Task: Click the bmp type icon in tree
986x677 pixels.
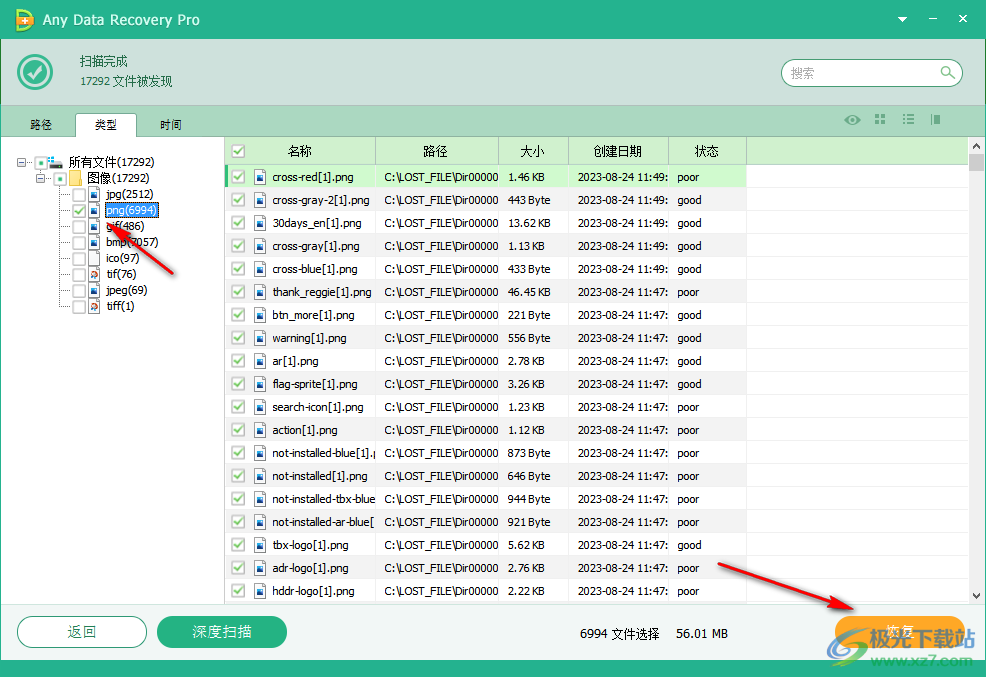Action: (94, 242)
